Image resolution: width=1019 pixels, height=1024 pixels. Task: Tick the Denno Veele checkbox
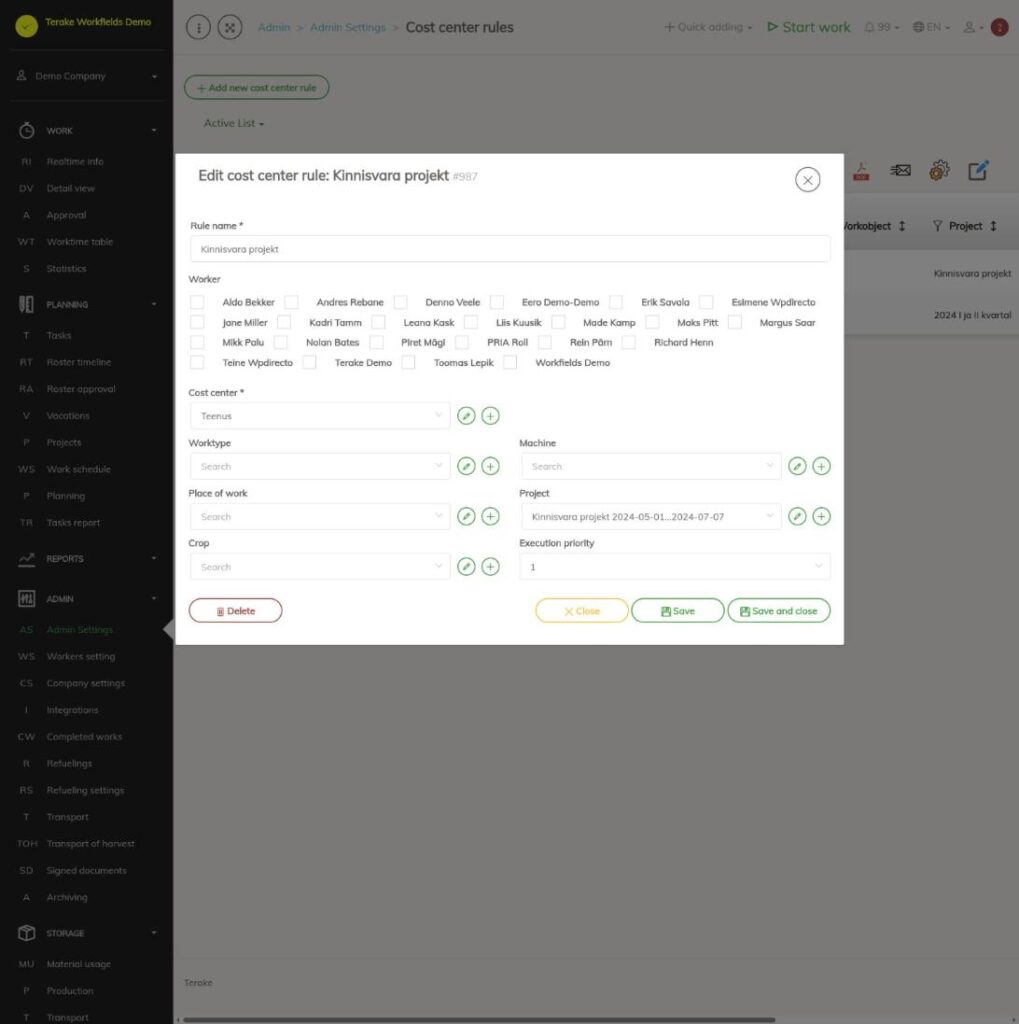coord(400,302)
